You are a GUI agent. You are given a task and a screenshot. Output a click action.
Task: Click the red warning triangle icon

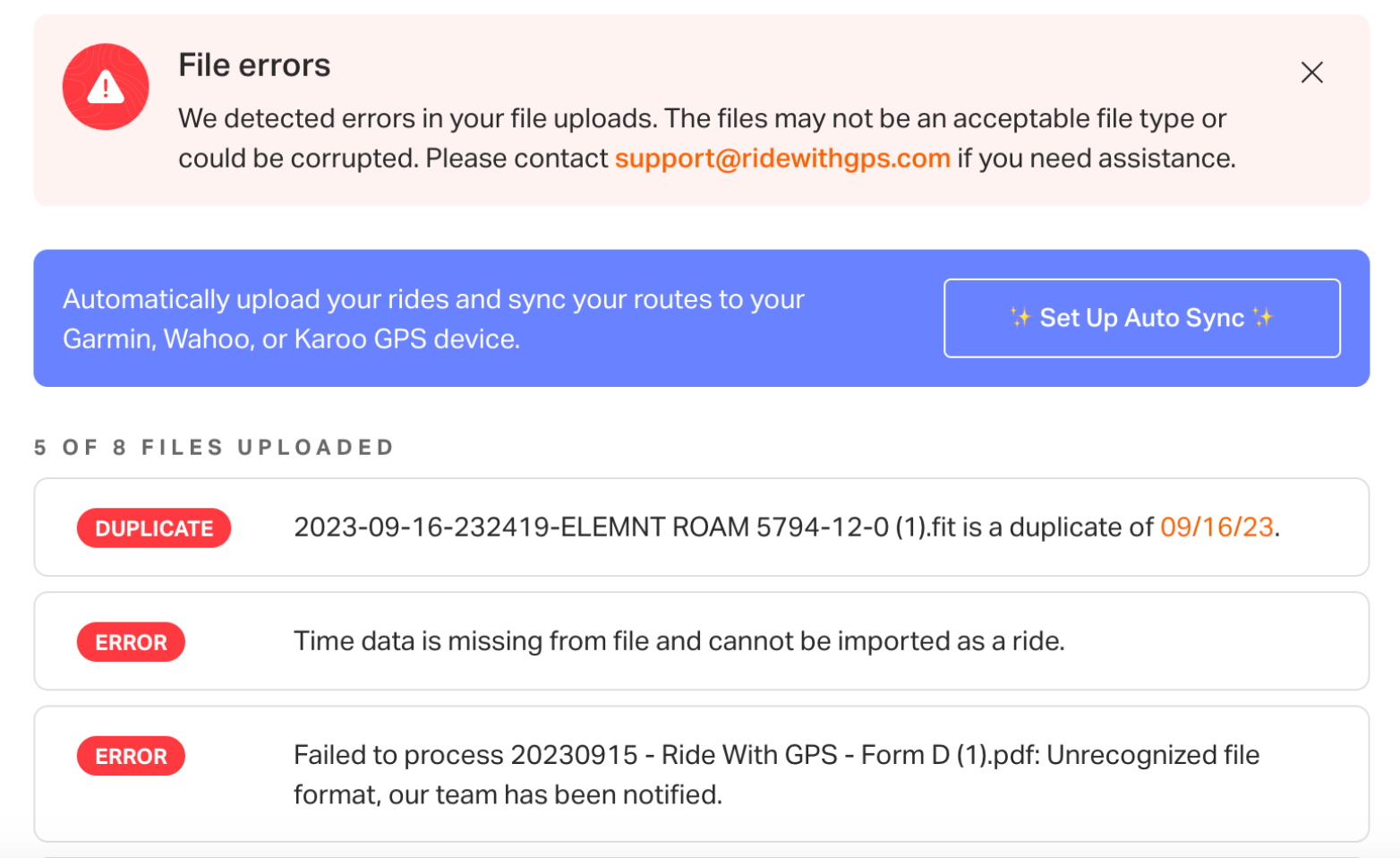coord(106,87)
